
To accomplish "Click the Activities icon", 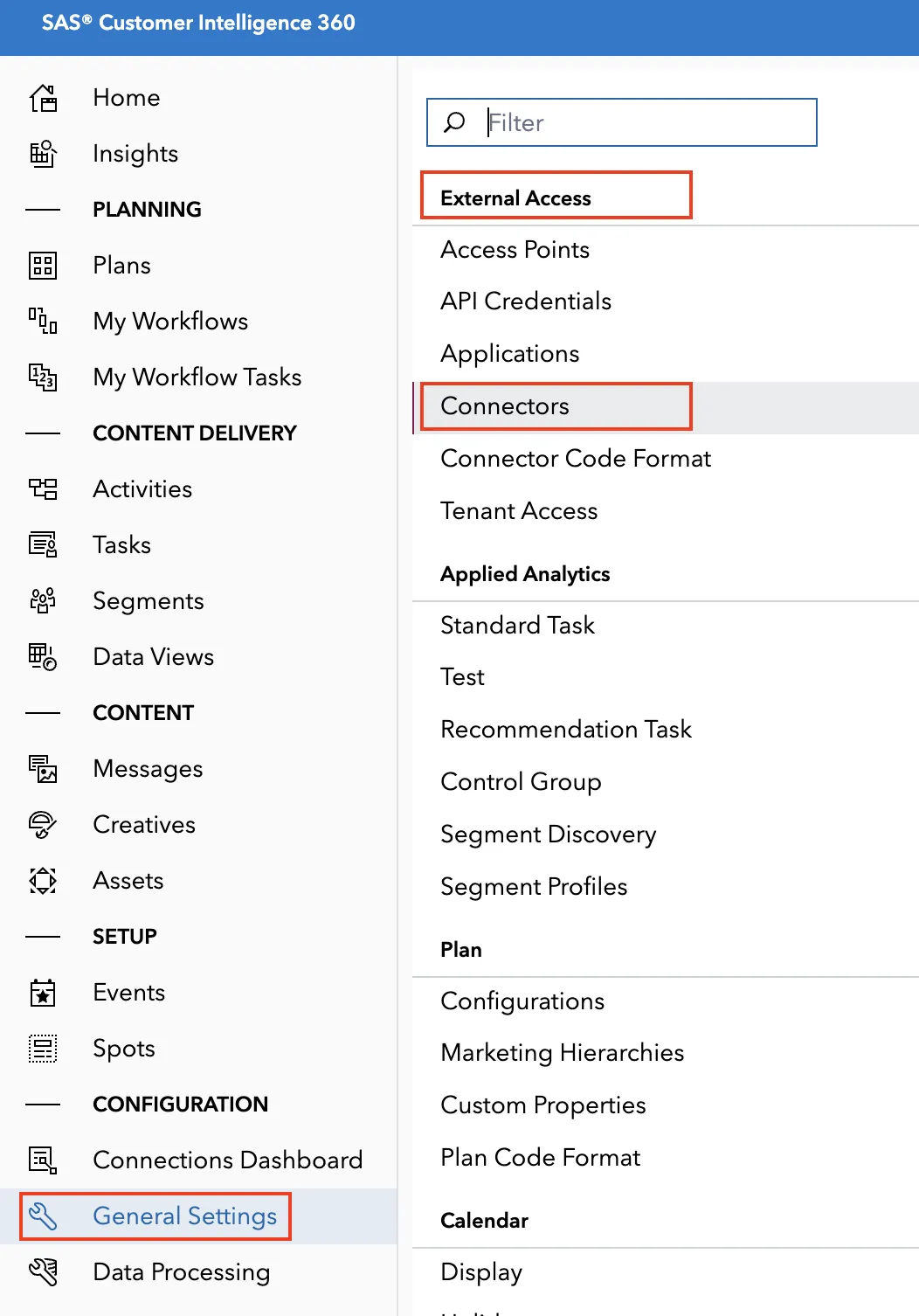I will (x=43, y=489).
